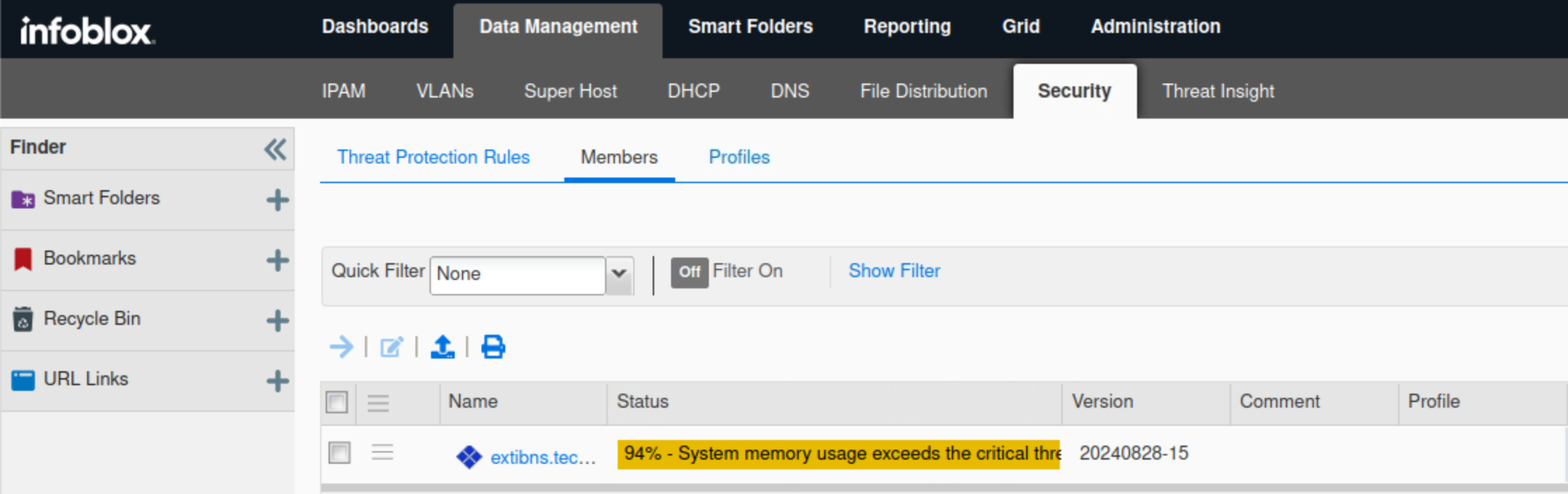1568x494 pixels.
Task: Toggle the Filter On switch
Action: pos(689,272)
